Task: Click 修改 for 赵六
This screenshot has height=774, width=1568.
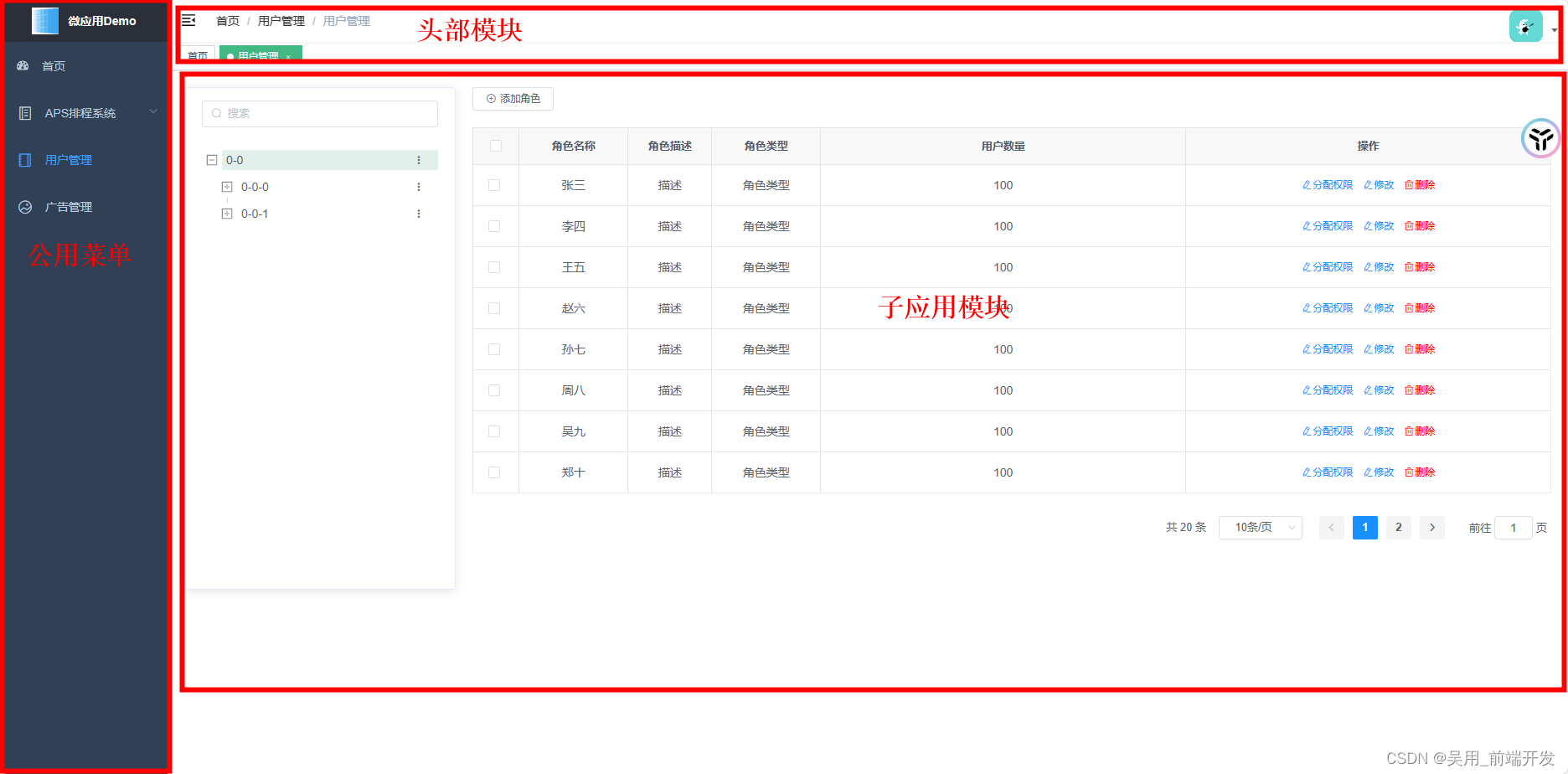Action: click(x=1379, y=308)
